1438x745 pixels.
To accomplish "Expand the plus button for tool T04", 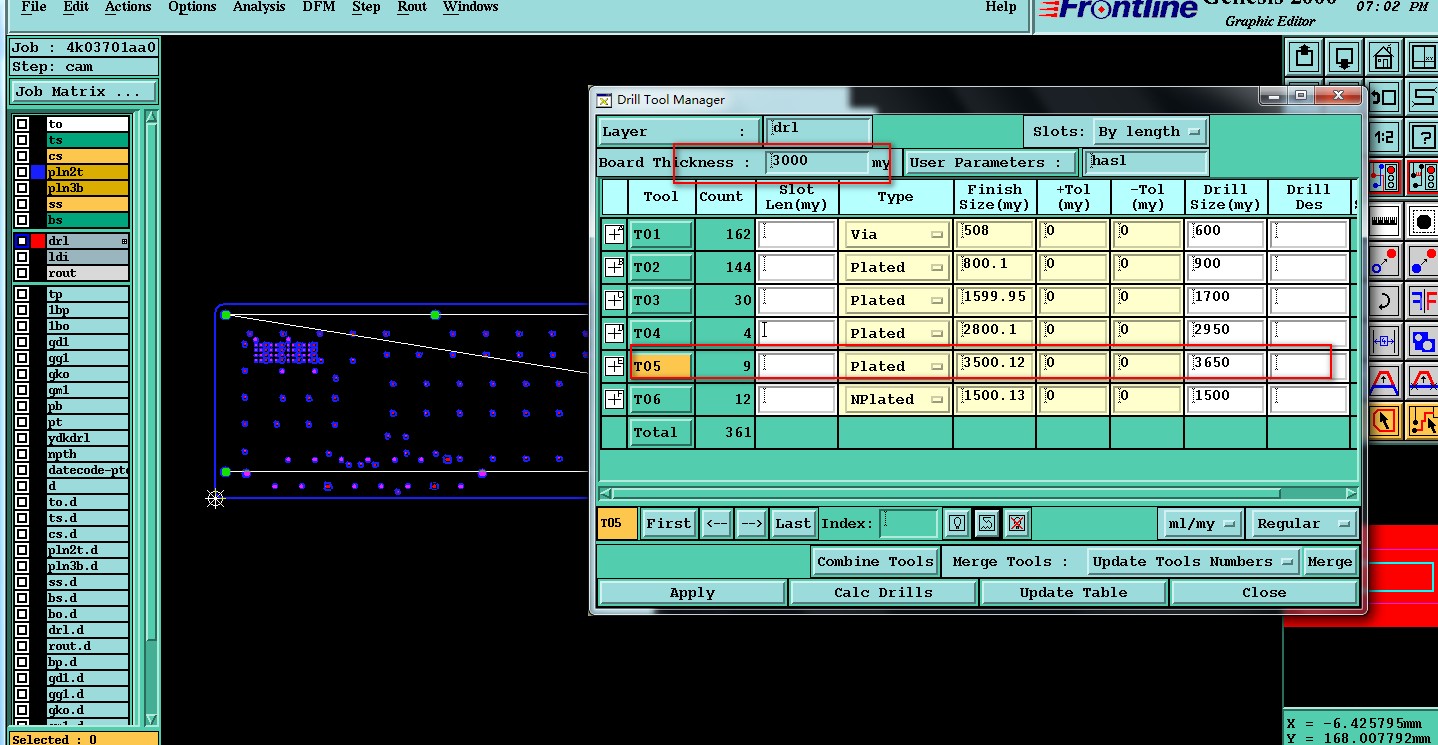I will tap(614, 333).
